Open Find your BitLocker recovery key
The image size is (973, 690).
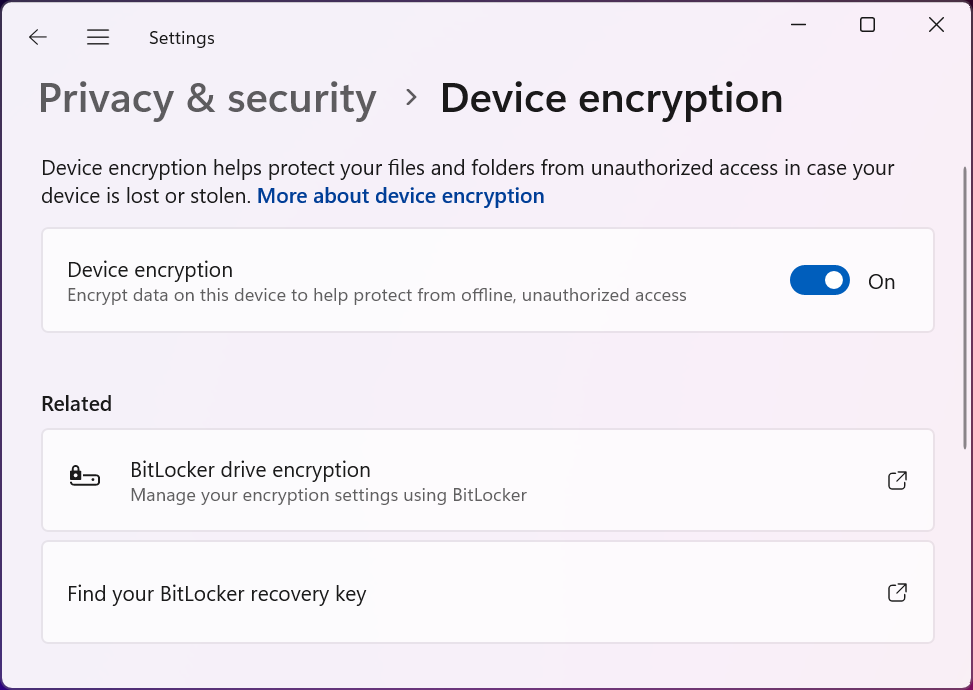(217, 594)
